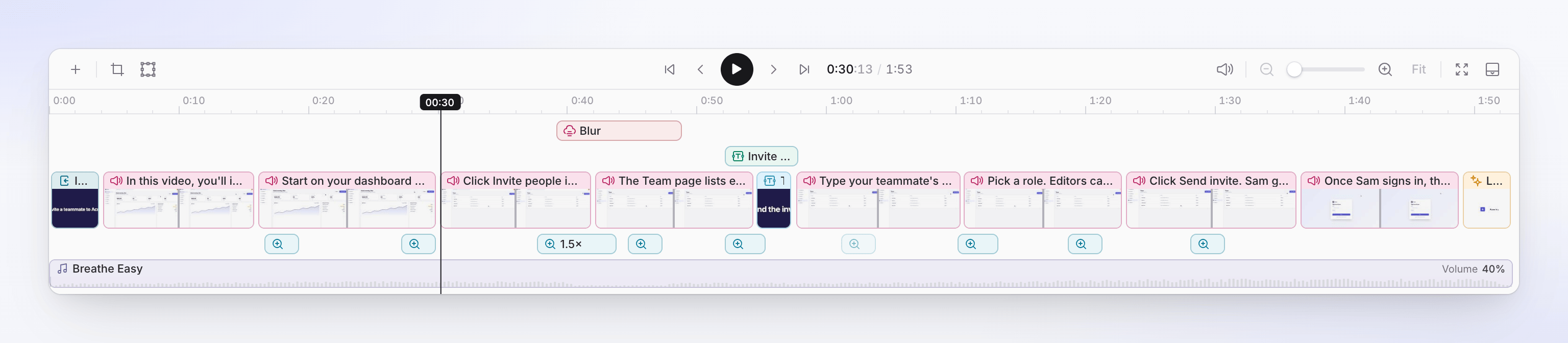The image size is (1568, 343).
Task: Click the 1:30 mark on ruler
Action: click(1230, 101)
